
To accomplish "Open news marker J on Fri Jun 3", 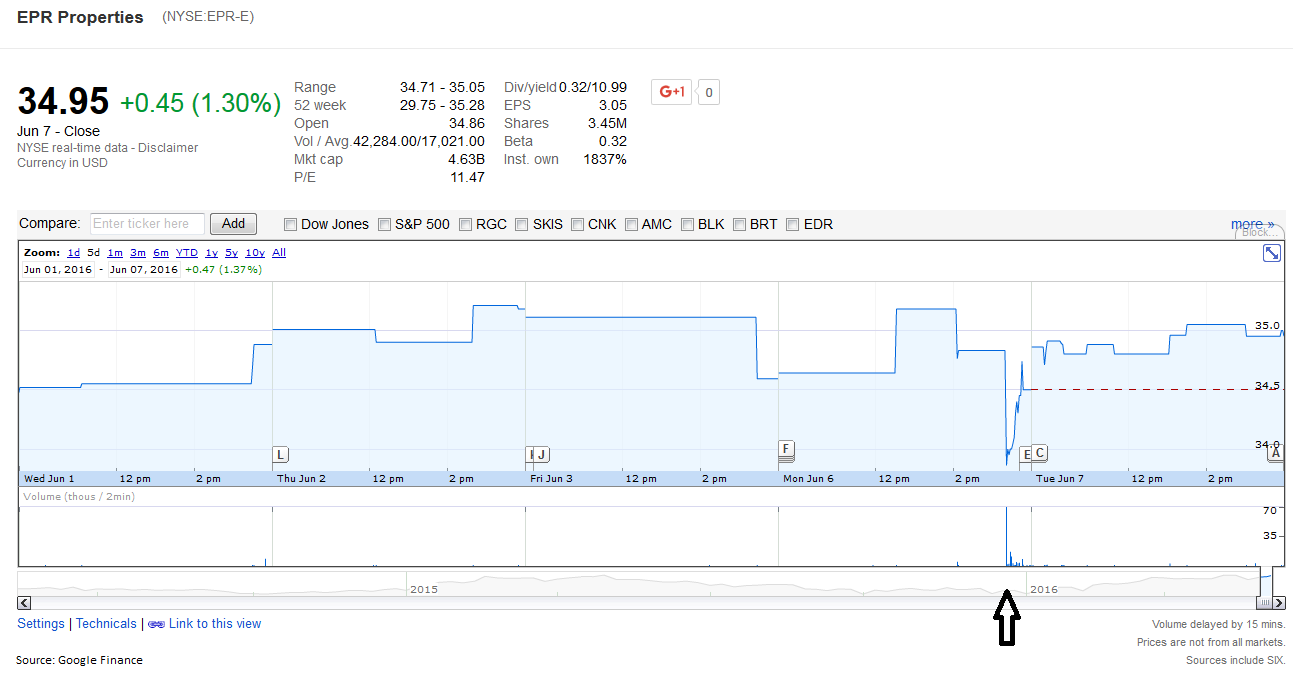I will coord(541,455).
